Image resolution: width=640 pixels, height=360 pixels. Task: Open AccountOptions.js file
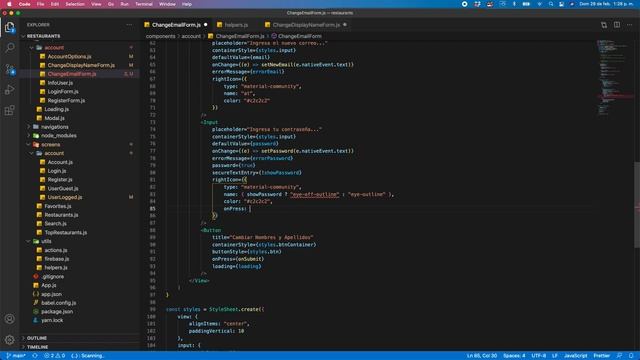(x=69, y=57)
